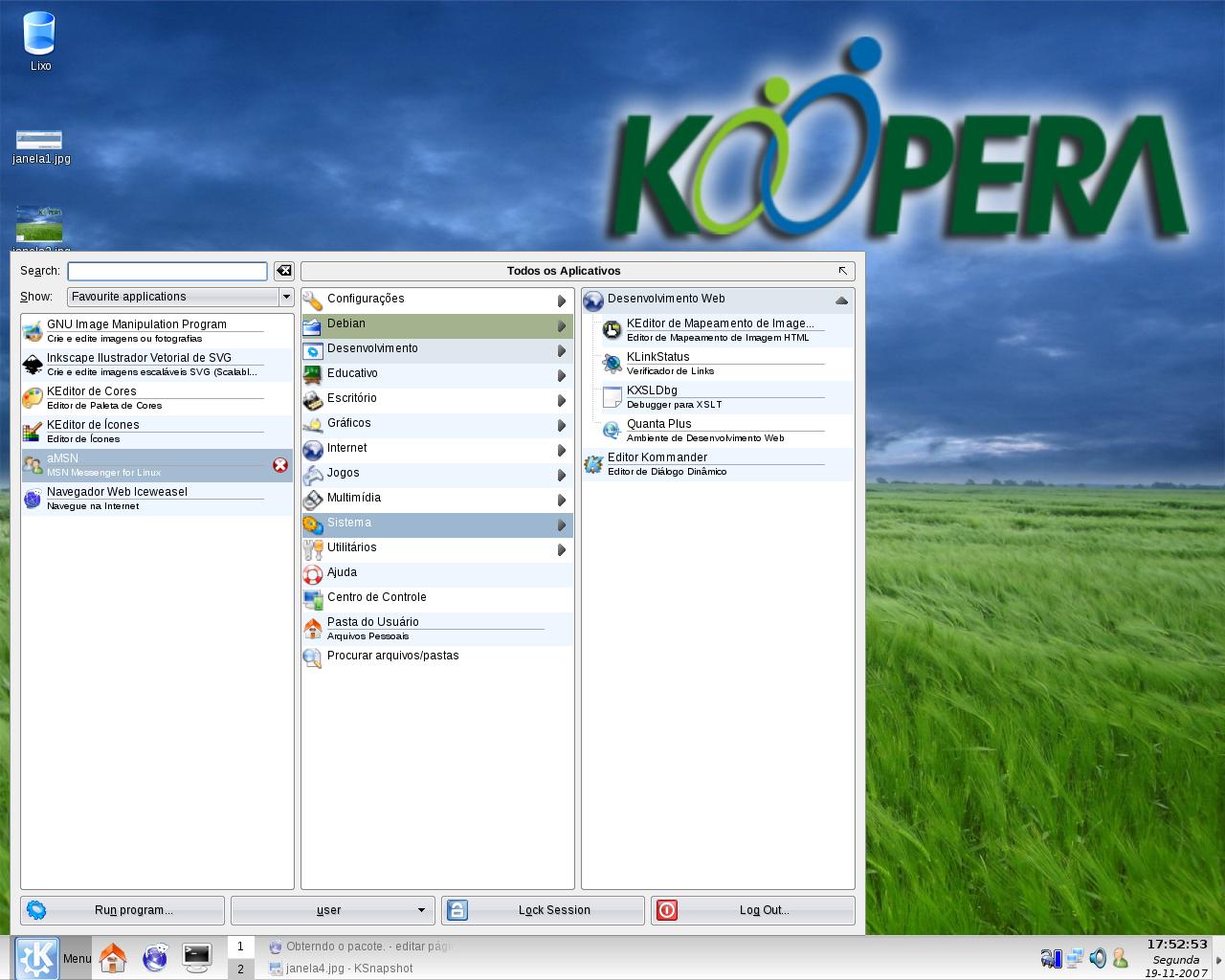The image size is (1225, 980).
Task: Launch Quanta Plus web development environment
Action: click(x=718, y=431)
